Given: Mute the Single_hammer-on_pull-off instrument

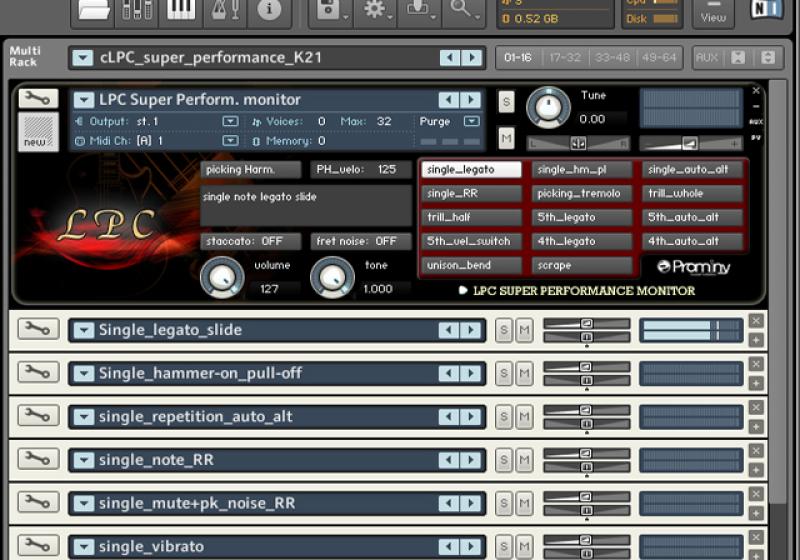Looking at the screenshot, I should [x=524, y=373].
